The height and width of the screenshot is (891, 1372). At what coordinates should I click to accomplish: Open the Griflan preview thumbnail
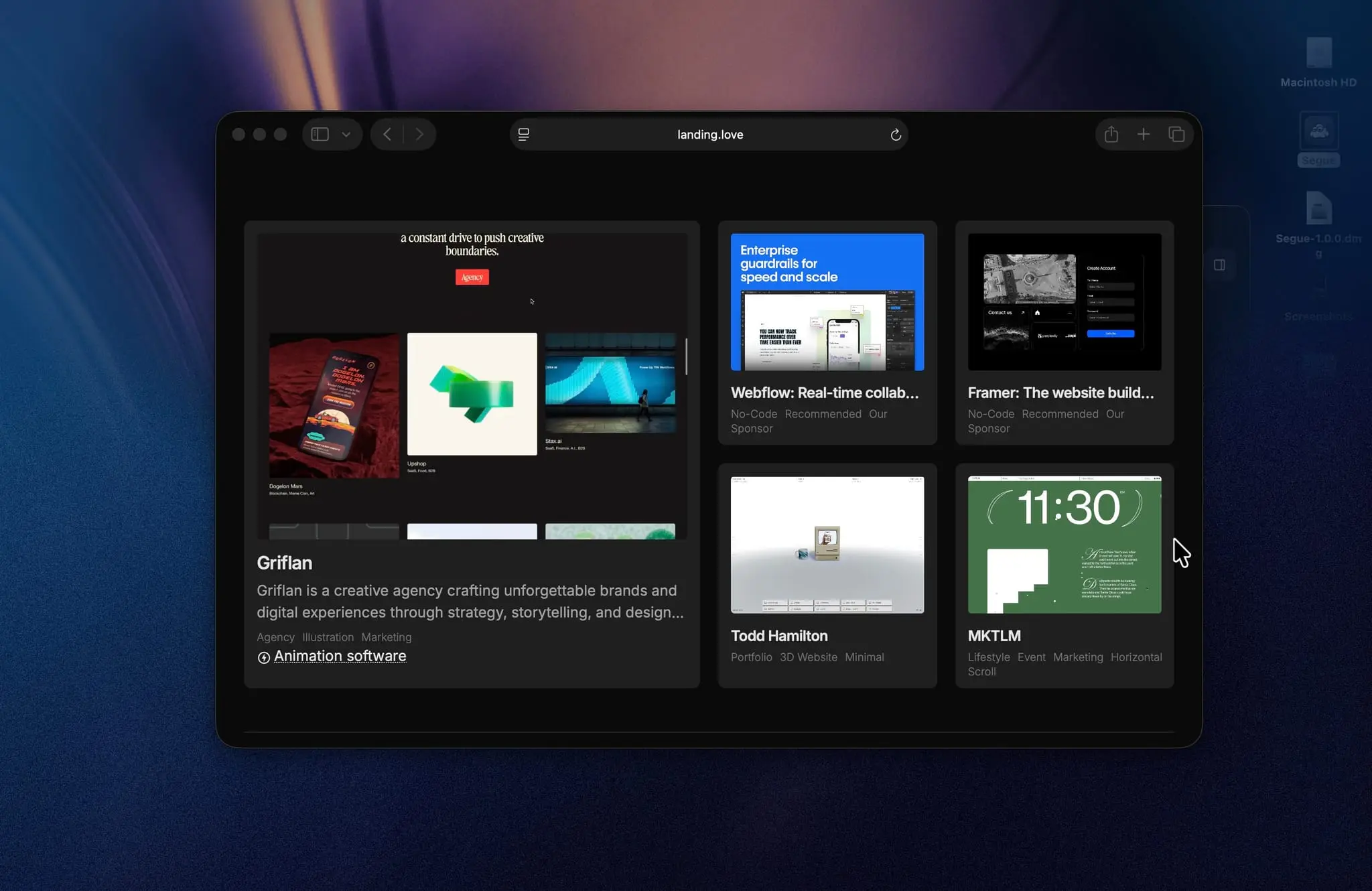(x=472, y=386)
